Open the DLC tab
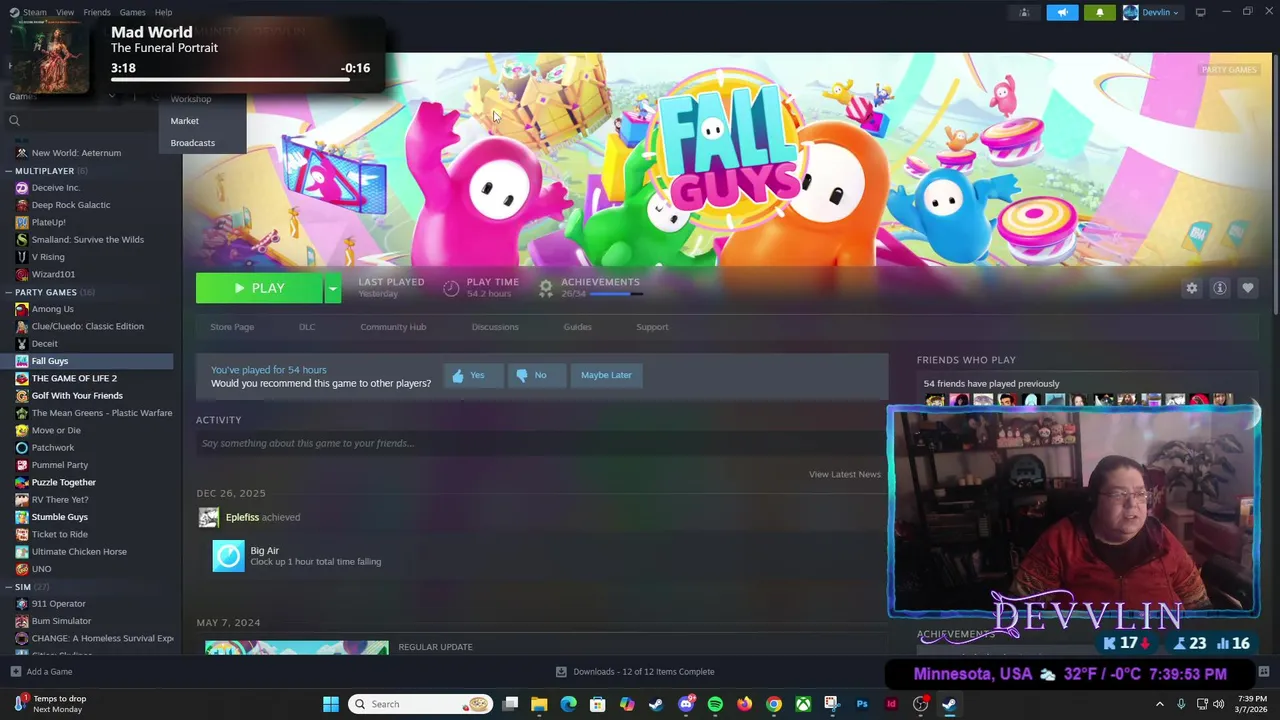 (307, 327)
